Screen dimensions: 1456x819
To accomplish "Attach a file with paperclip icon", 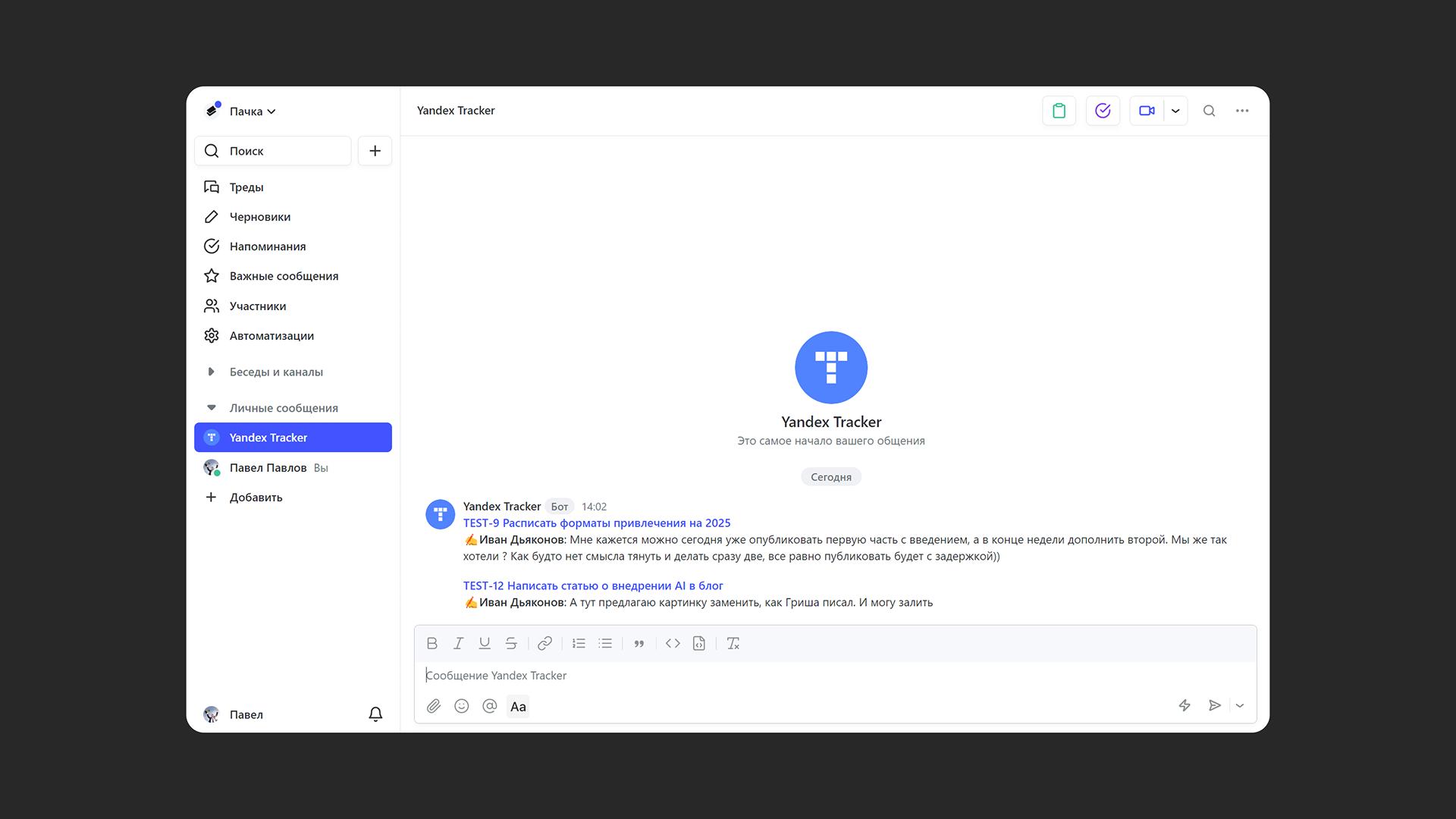I will click(433, 706).
